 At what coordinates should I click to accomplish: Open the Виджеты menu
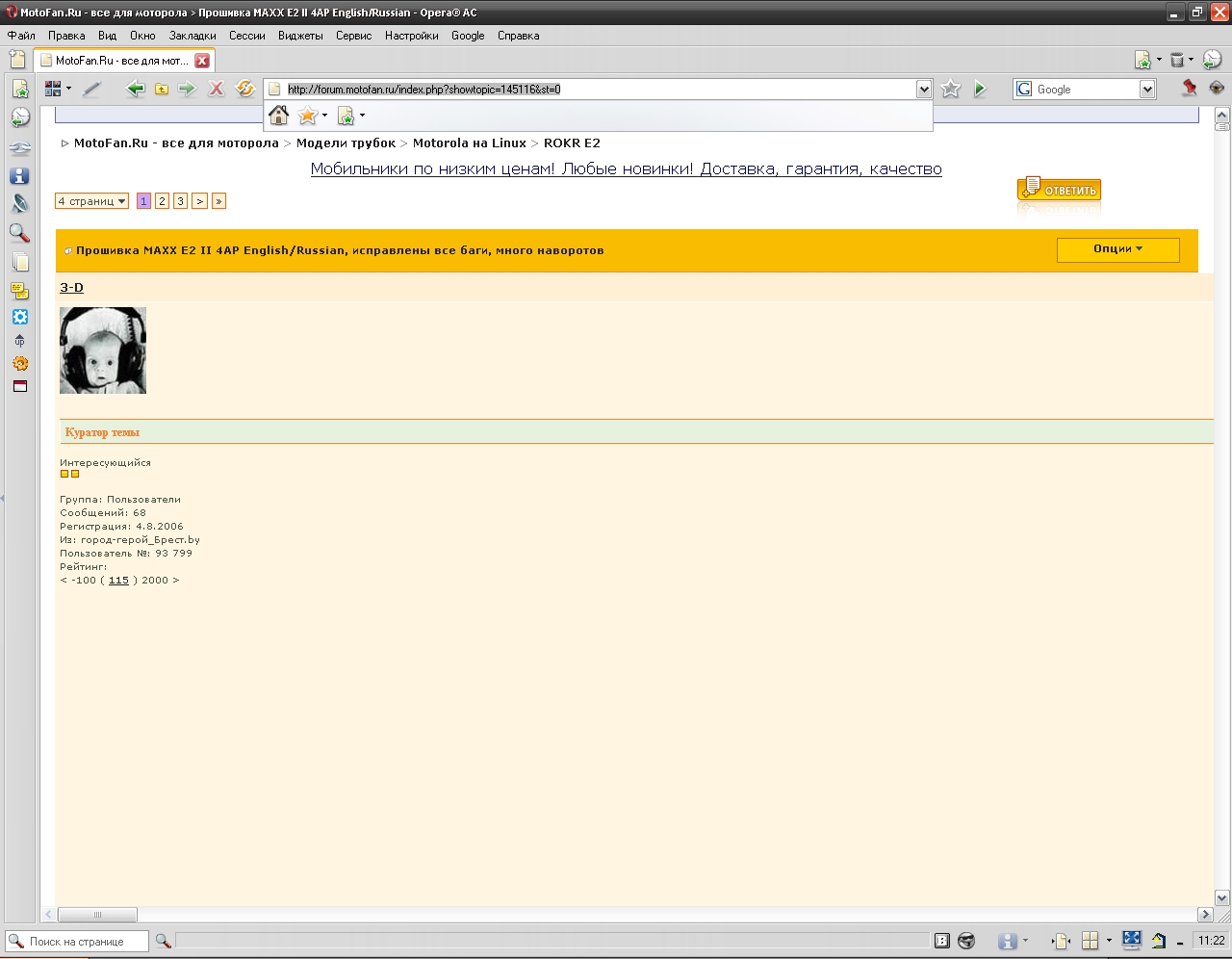tap(300, 36)
